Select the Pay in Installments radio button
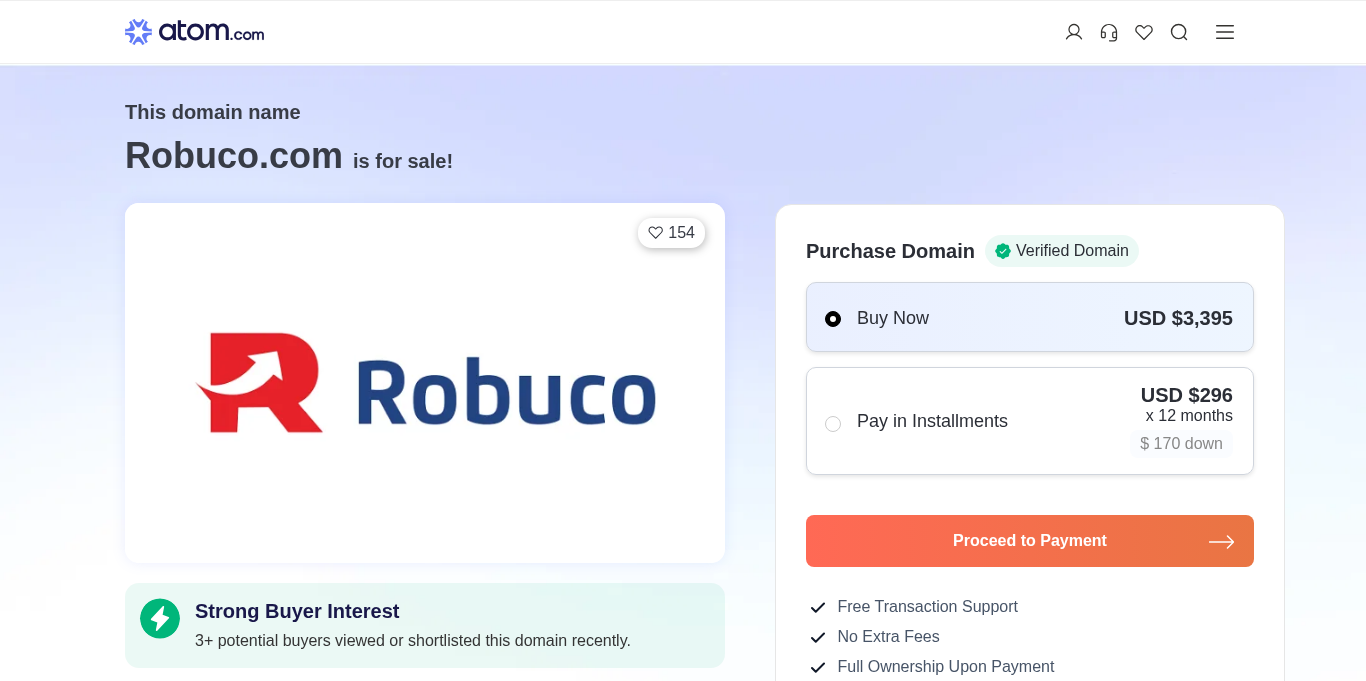This screenshot has width=1366, height=681. click(x=833, y=424)
